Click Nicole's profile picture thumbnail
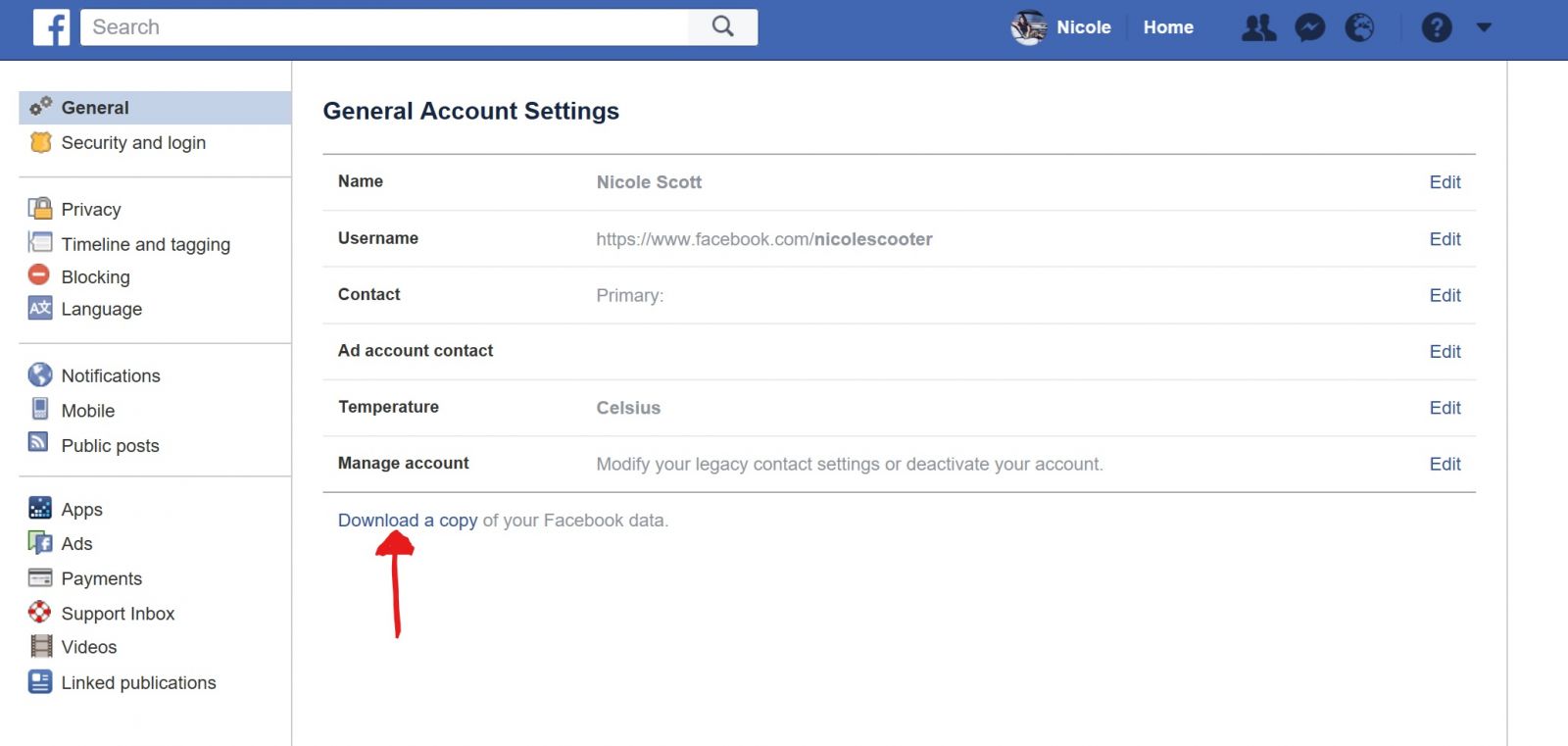 (1029, 27)
